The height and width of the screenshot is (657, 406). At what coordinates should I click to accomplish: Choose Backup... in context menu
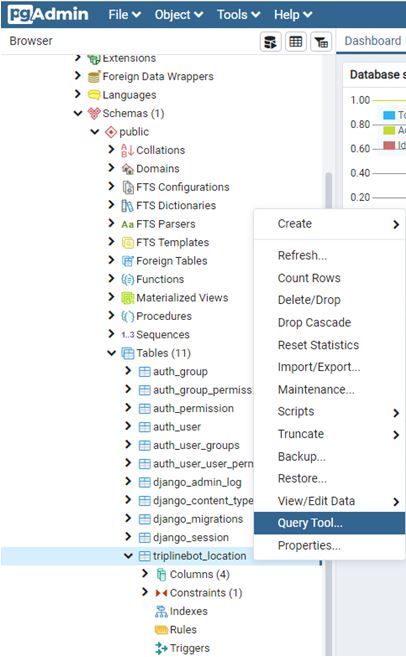[x=329, y=456]
